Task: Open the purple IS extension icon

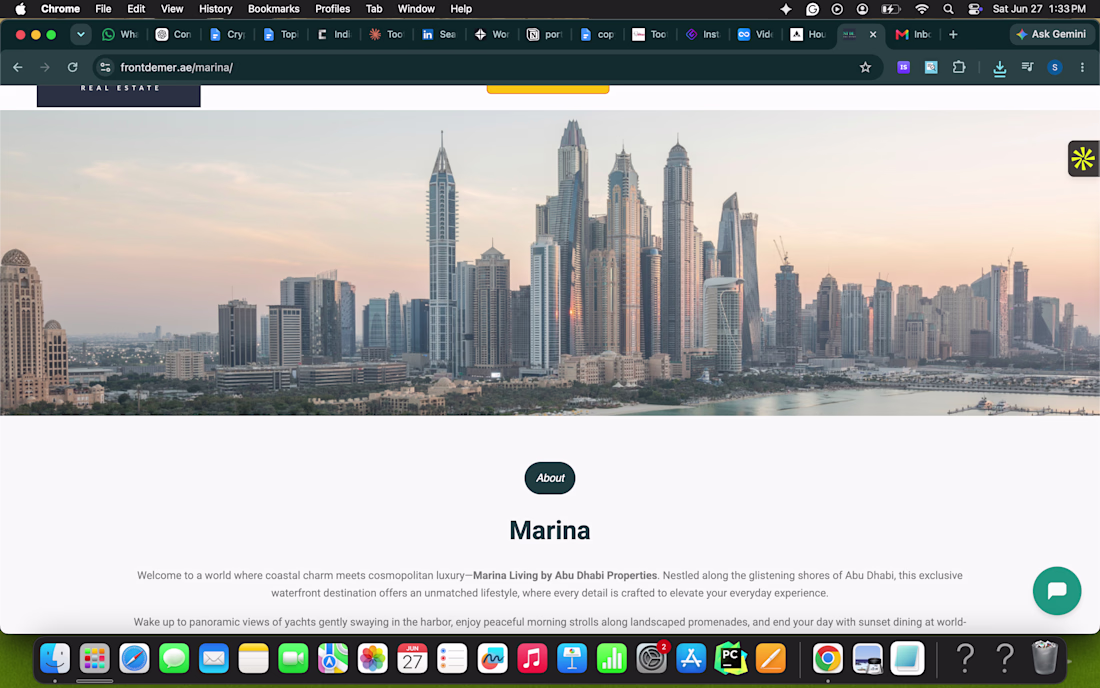Action: pyautogui.click(x=904, y=67)
